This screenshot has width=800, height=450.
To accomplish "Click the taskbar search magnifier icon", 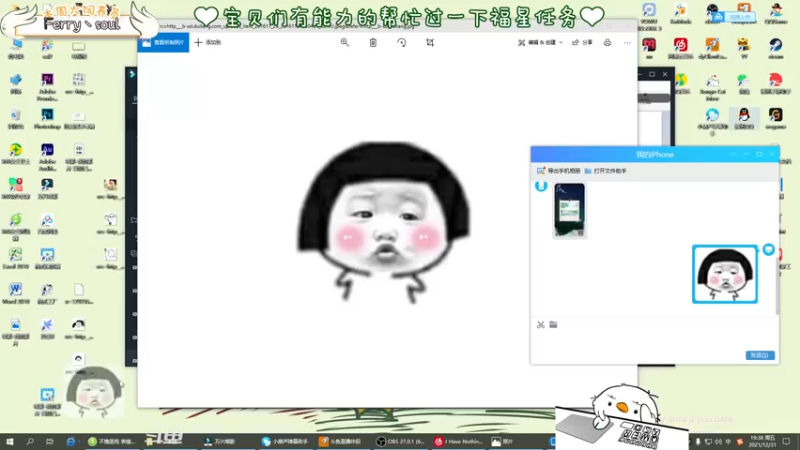I will (x=30, y=441).
